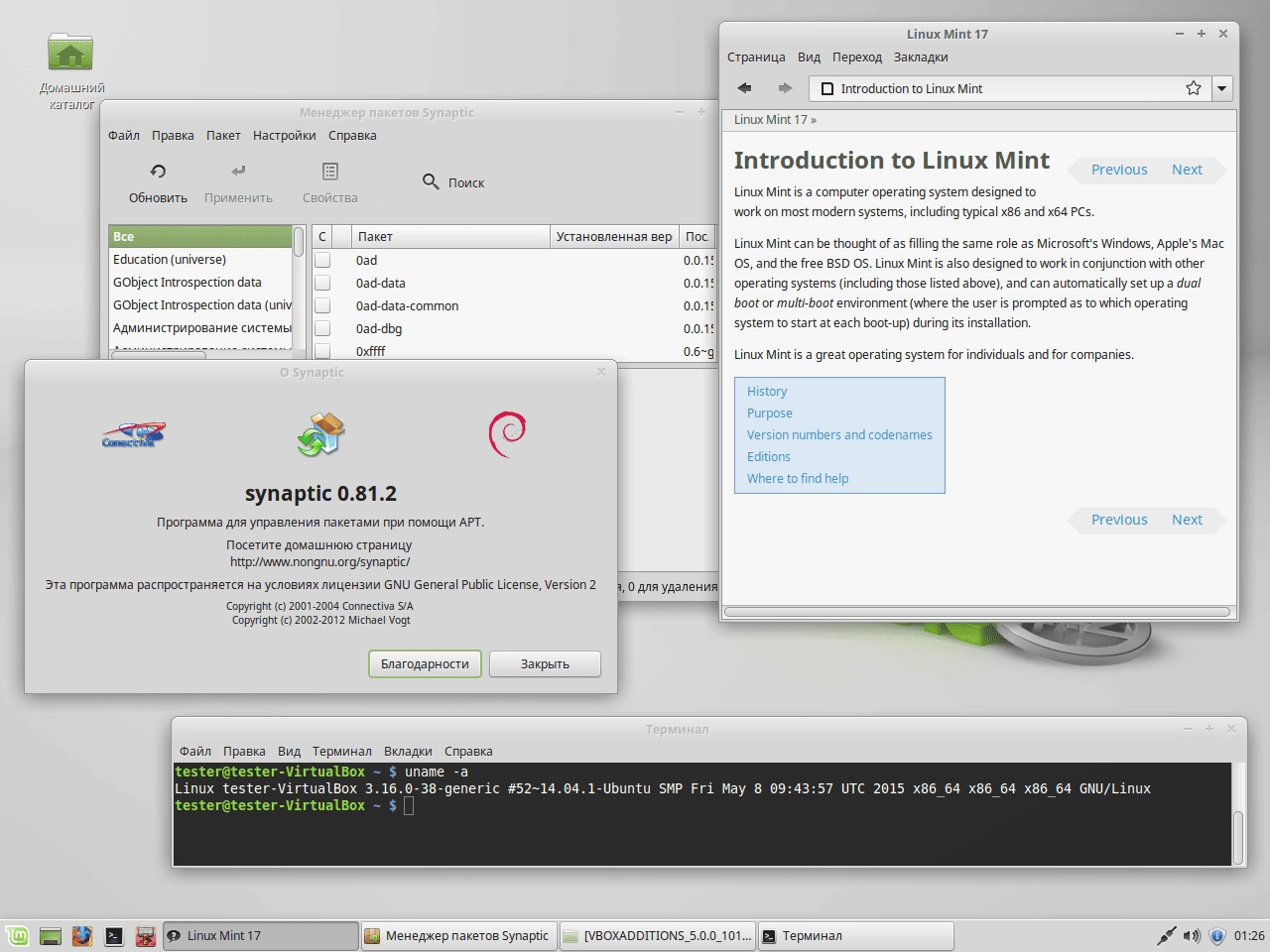Open the Настройки menu in Synaptic
Viewport: 1270px width, 952px height.
point(285,135)
